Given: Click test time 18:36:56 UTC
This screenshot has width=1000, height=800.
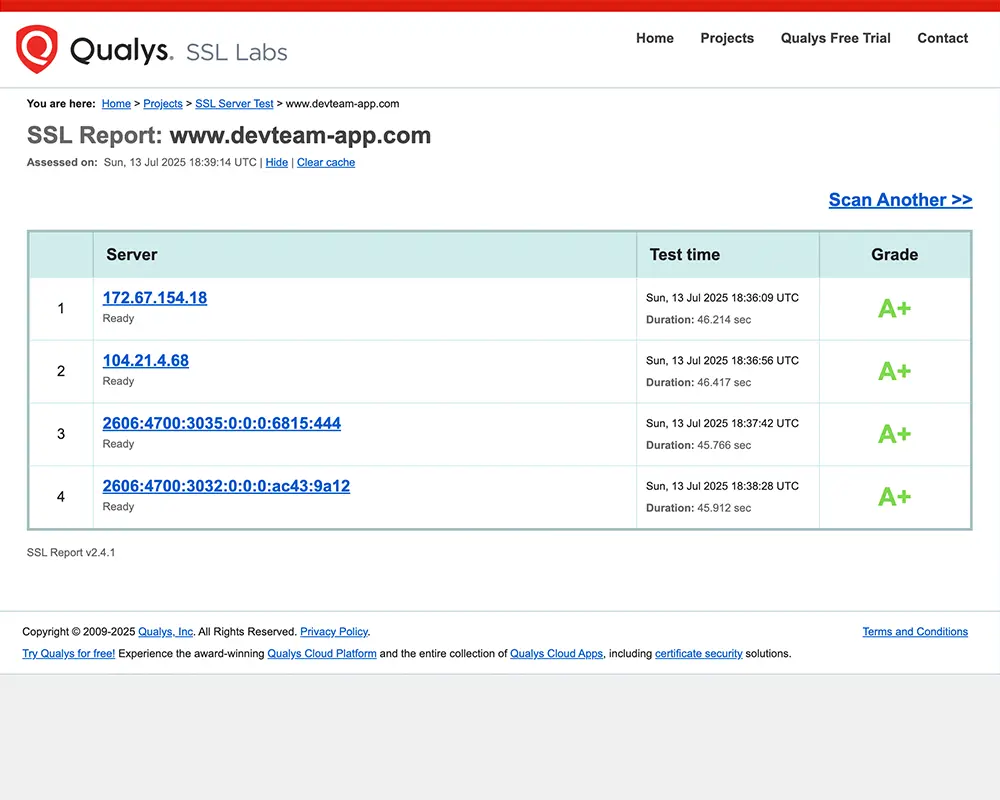Looking at the screenshot, I should pyautogui.click(x=722, y=360).
